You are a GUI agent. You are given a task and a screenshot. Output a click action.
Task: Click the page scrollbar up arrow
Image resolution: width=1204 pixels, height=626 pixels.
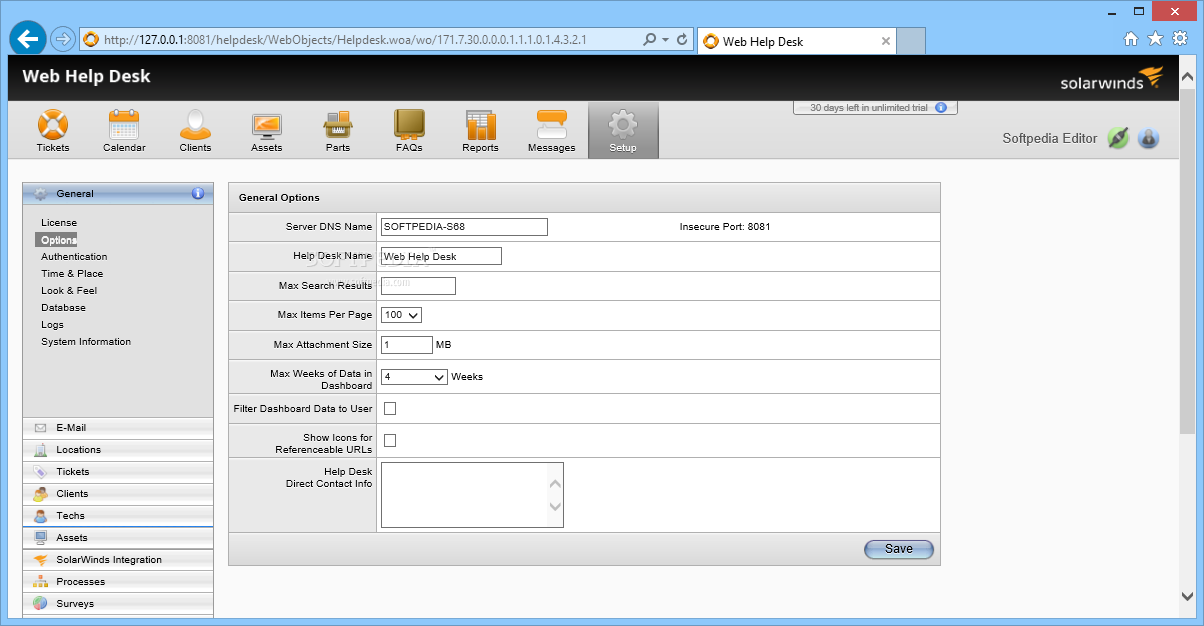pos(1187,78)
